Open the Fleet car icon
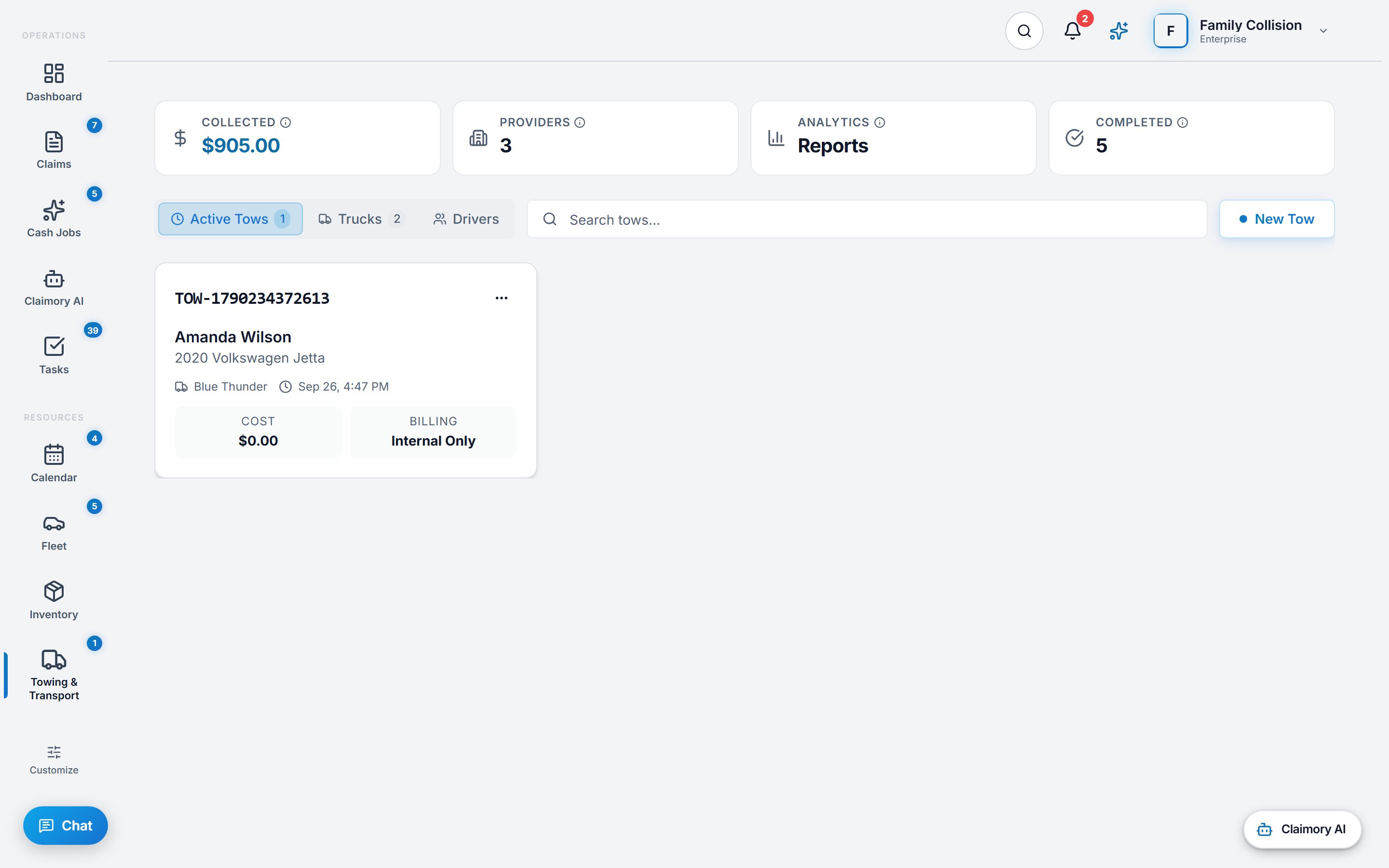Image resolution: width=1389 pixels, height=868 pixels. coord(54,524)
